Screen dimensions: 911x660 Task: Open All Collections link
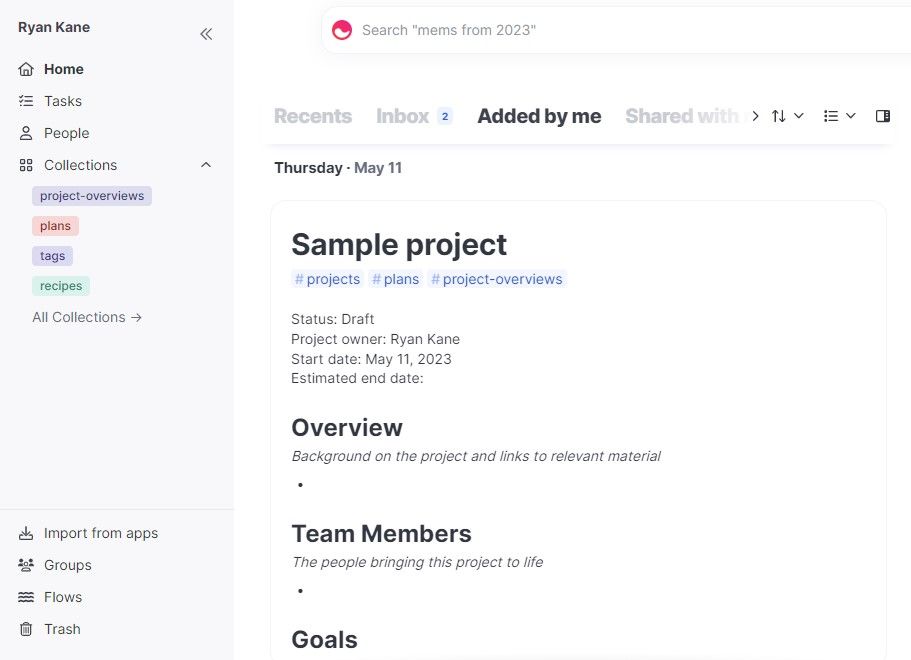pyautogui.click(x=87, y=317)
